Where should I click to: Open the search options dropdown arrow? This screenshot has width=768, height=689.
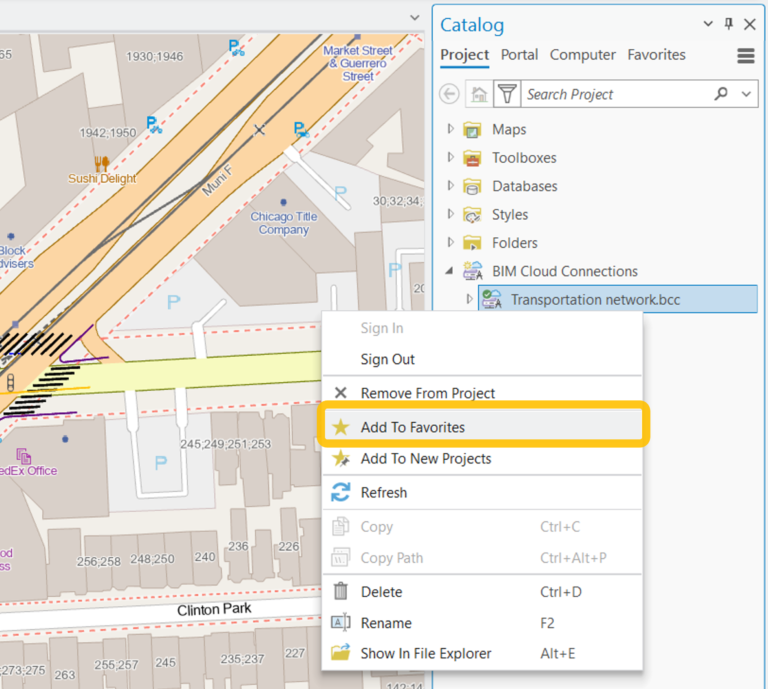746,94
